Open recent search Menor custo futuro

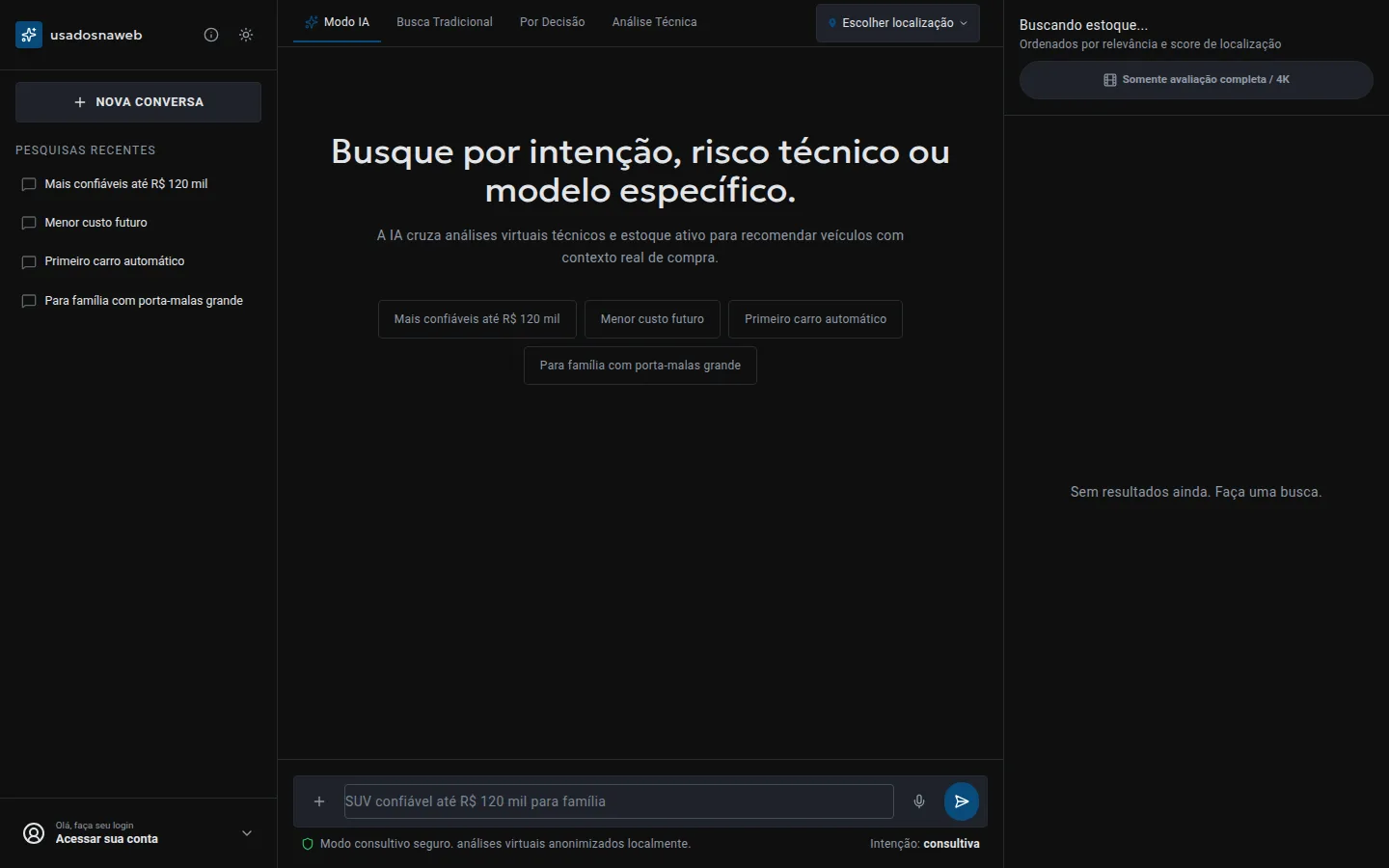pyautogui.click(x=138, y=223)
